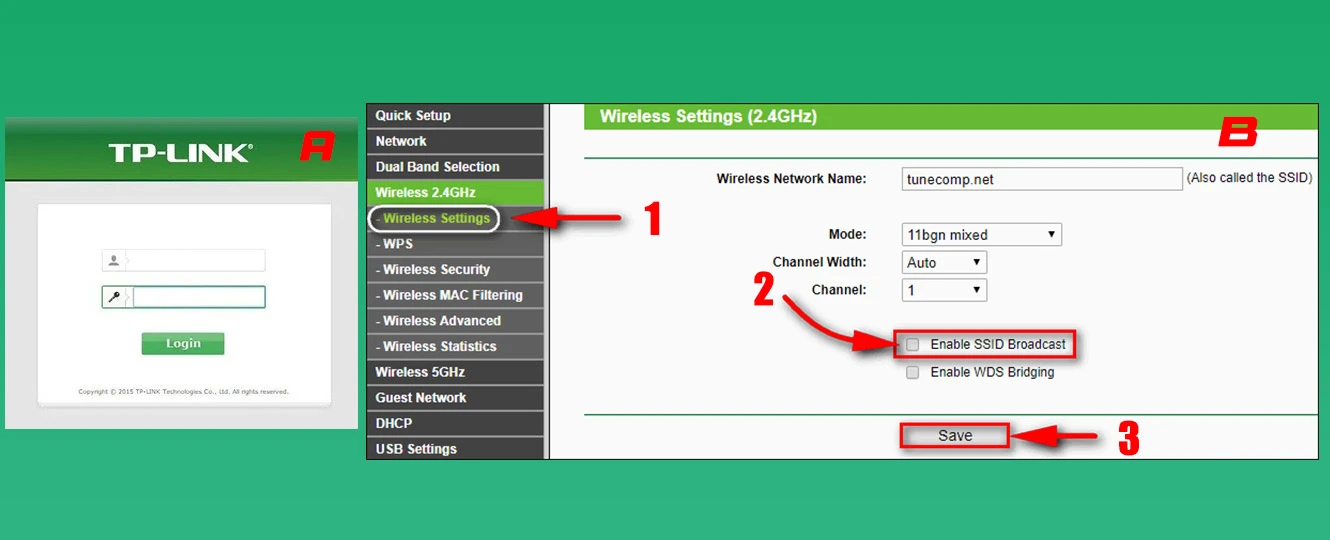Tick the Enable WDS Bridging checkbox
Image resolution: width=1330 pixels, height=540 pixels.
pos(912,372)
